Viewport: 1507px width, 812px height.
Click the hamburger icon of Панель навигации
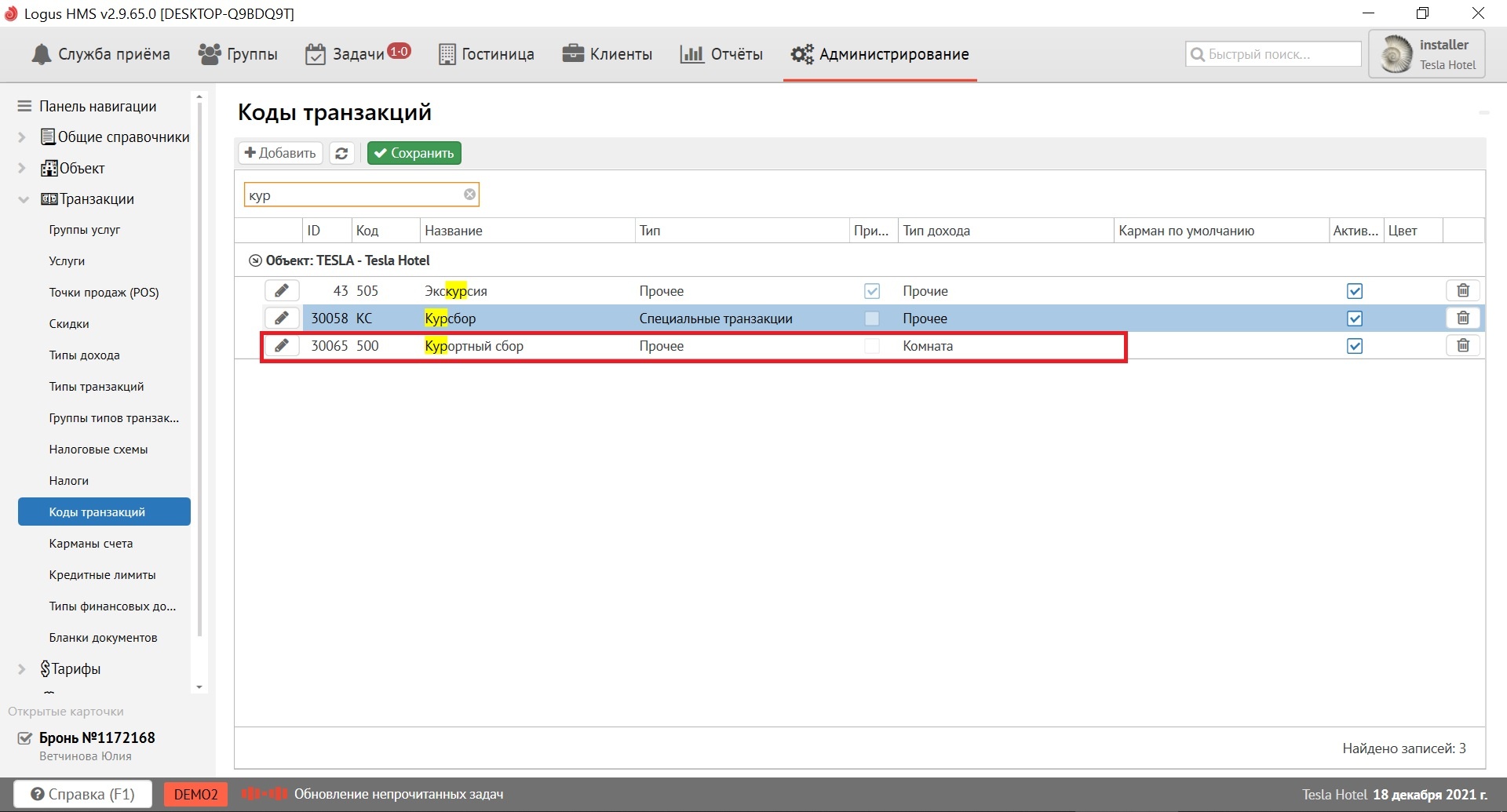tap(24, 106)
